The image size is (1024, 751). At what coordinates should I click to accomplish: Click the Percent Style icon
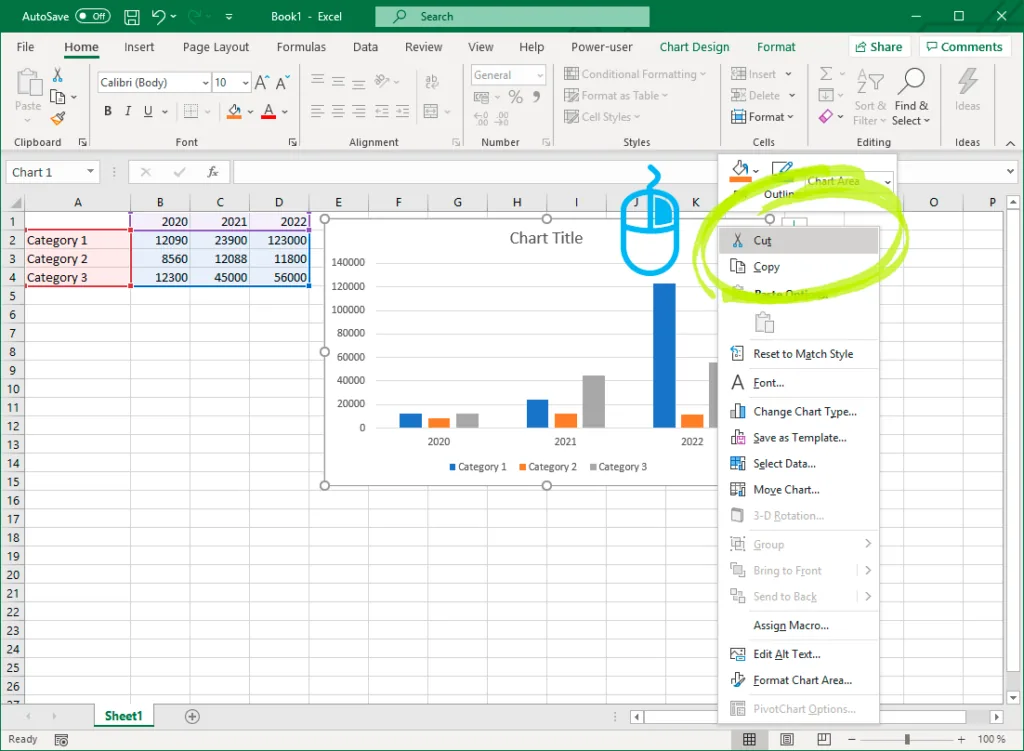pyautogui.click(x=516, y=97)
